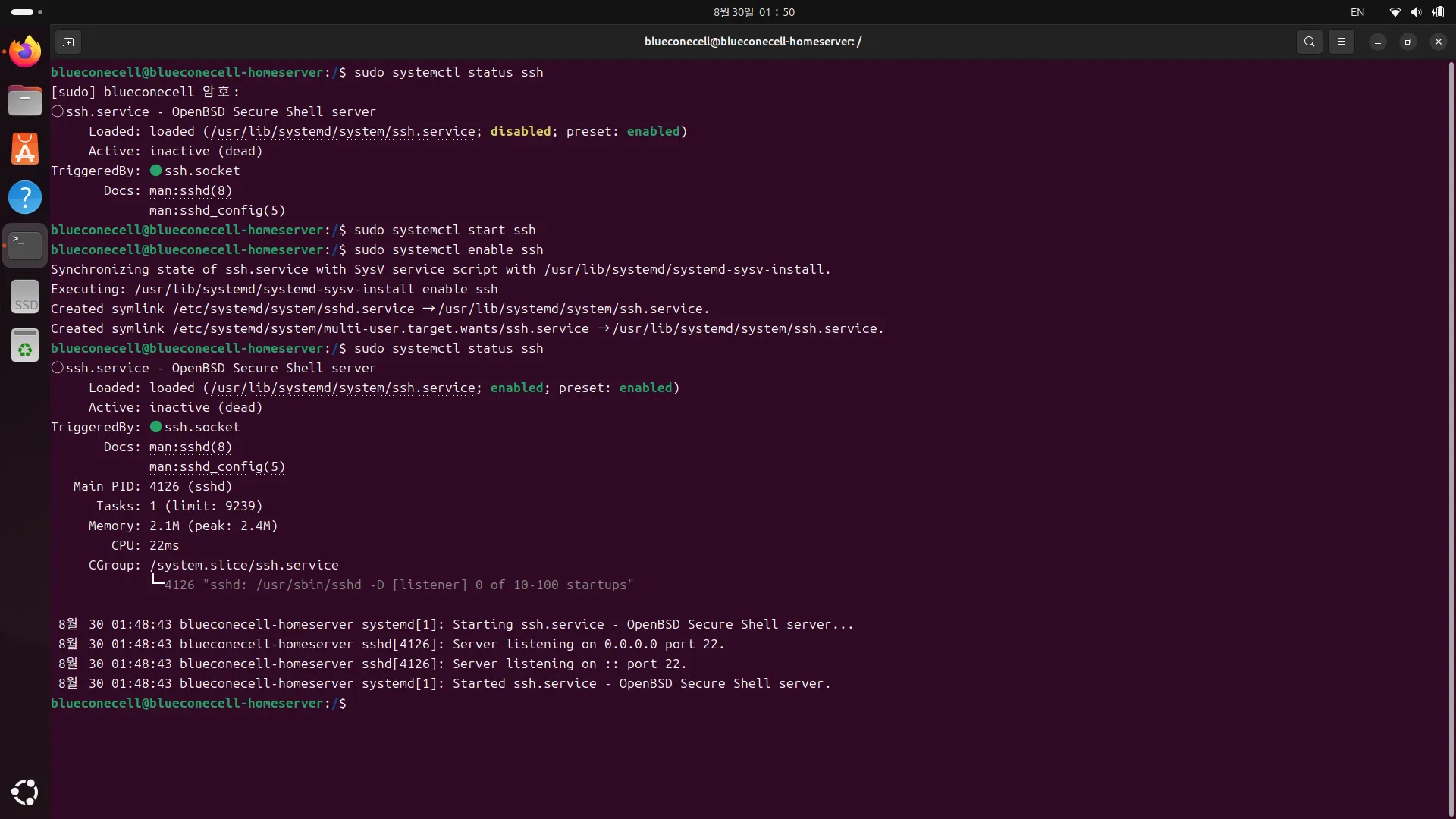Open the calendar from clock display

753,12
